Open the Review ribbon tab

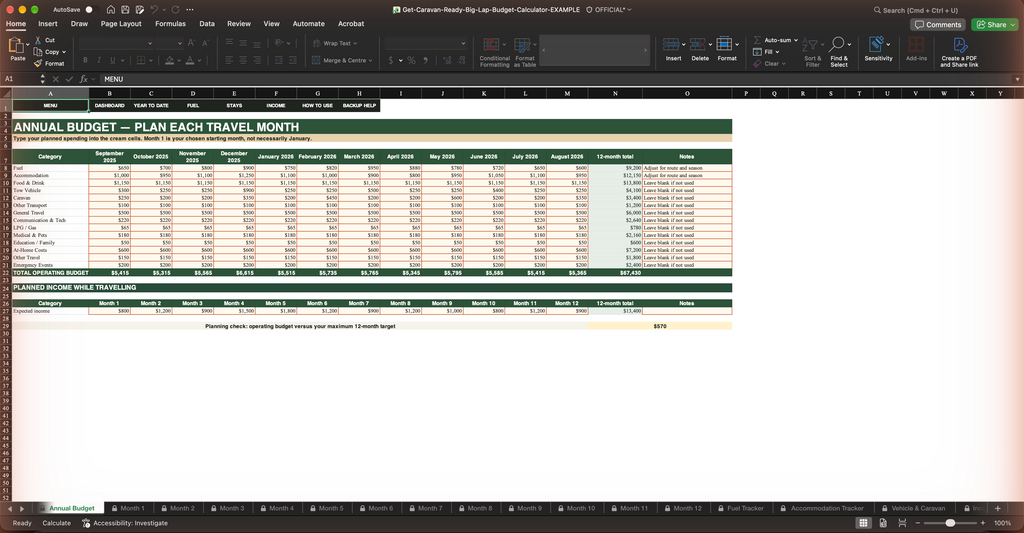click(x=239, y=24)
